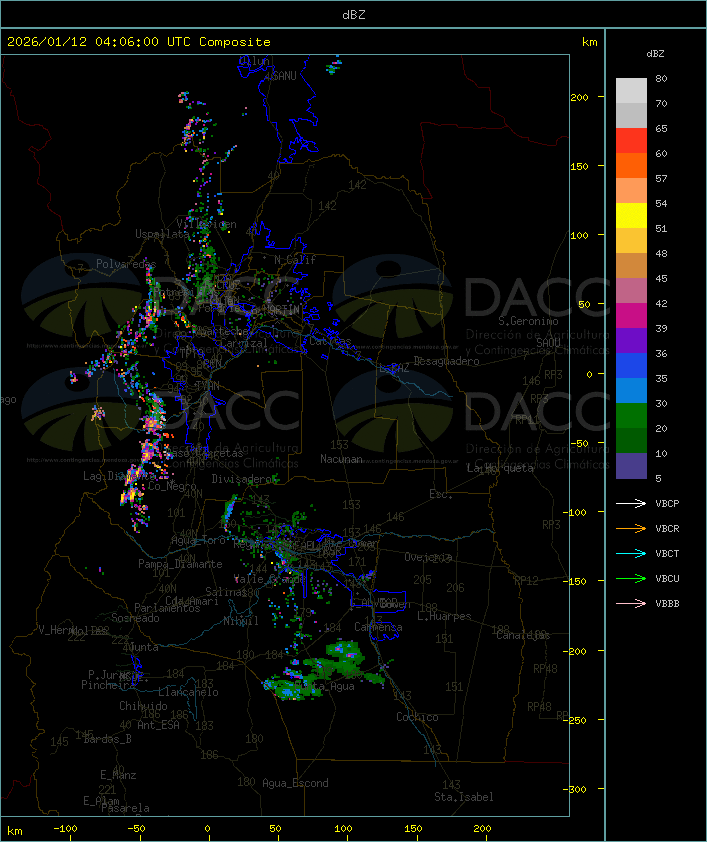This screenshot has width=707, height=842.
Task: Click the Sta.Isabel map label
Action: click(x=463, y=797)
